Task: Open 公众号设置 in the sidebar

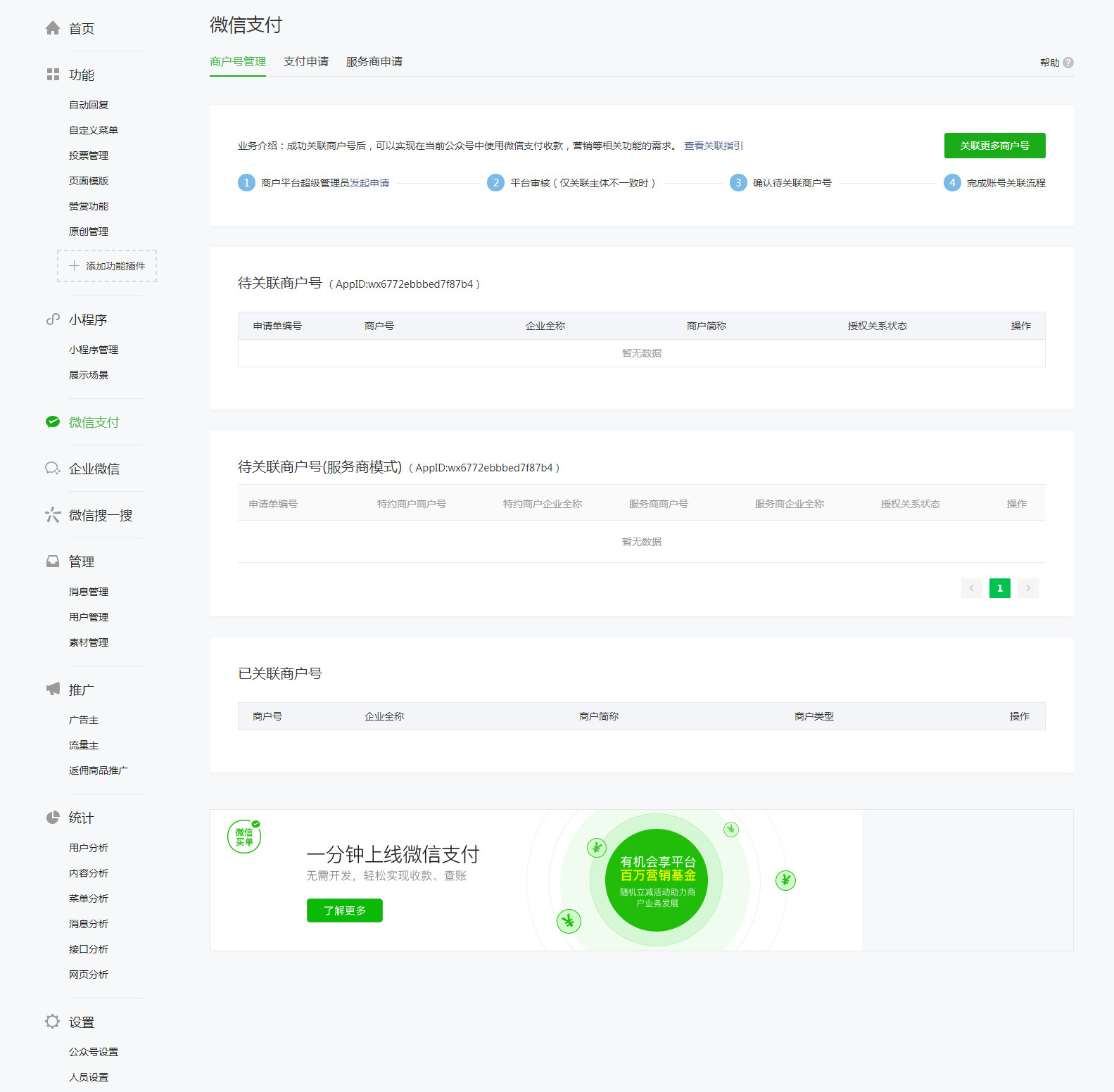Action: coord(94,1052)
